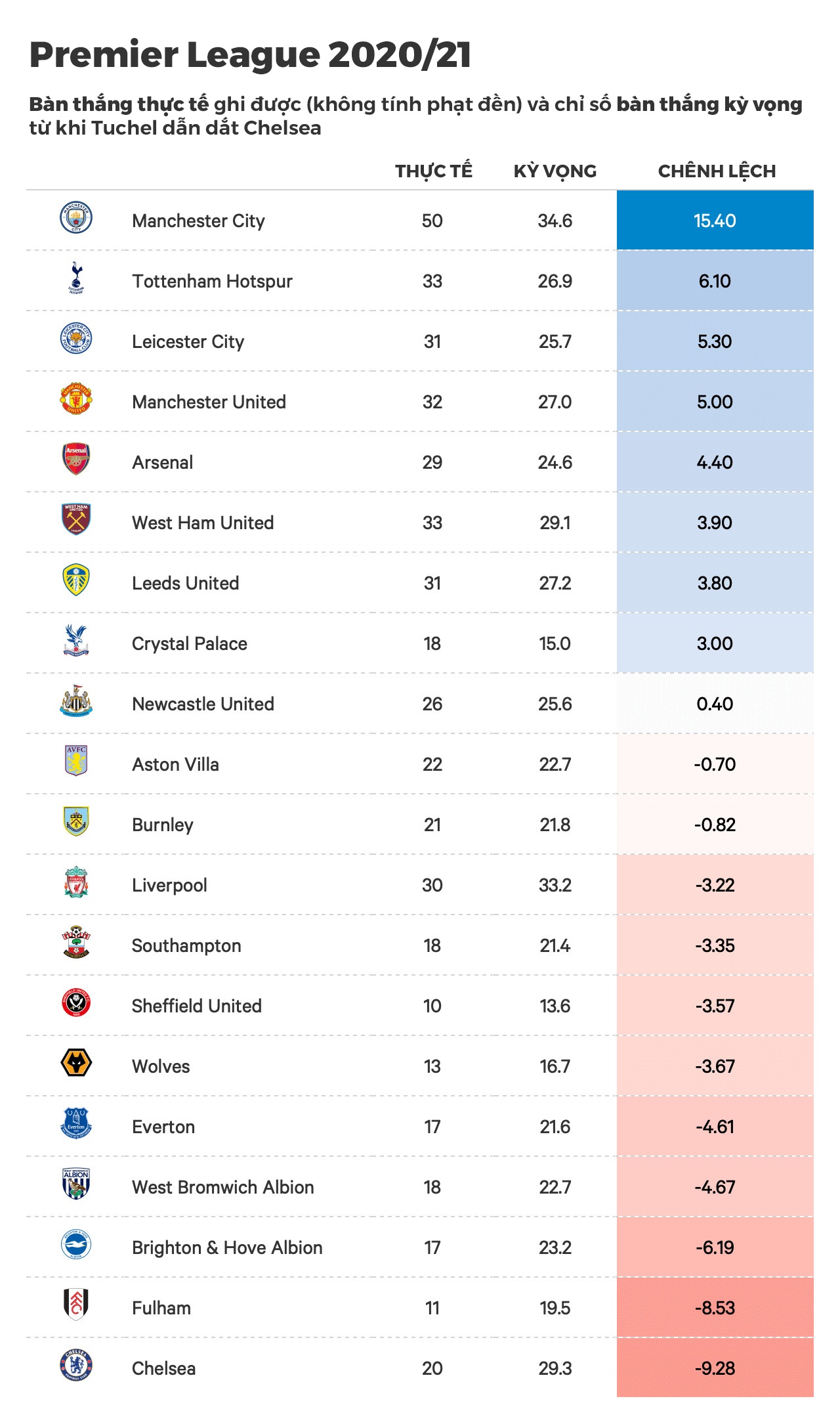Screen dimensions: 840x1426
Task: Click the Arsenal cannon badge
Action: 76,459
